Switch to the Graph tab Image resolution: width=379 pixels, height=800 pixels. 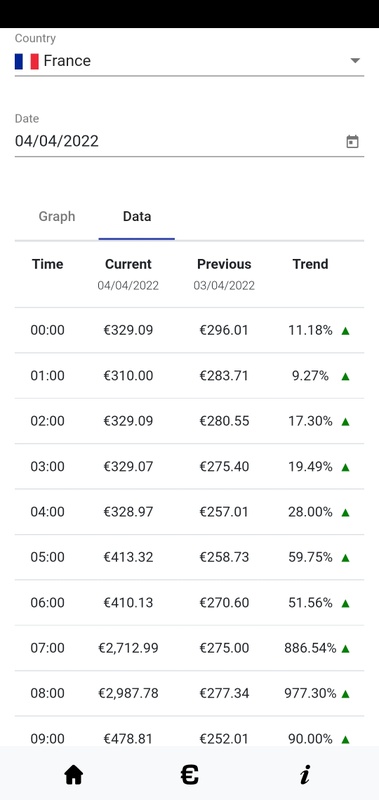57,216
